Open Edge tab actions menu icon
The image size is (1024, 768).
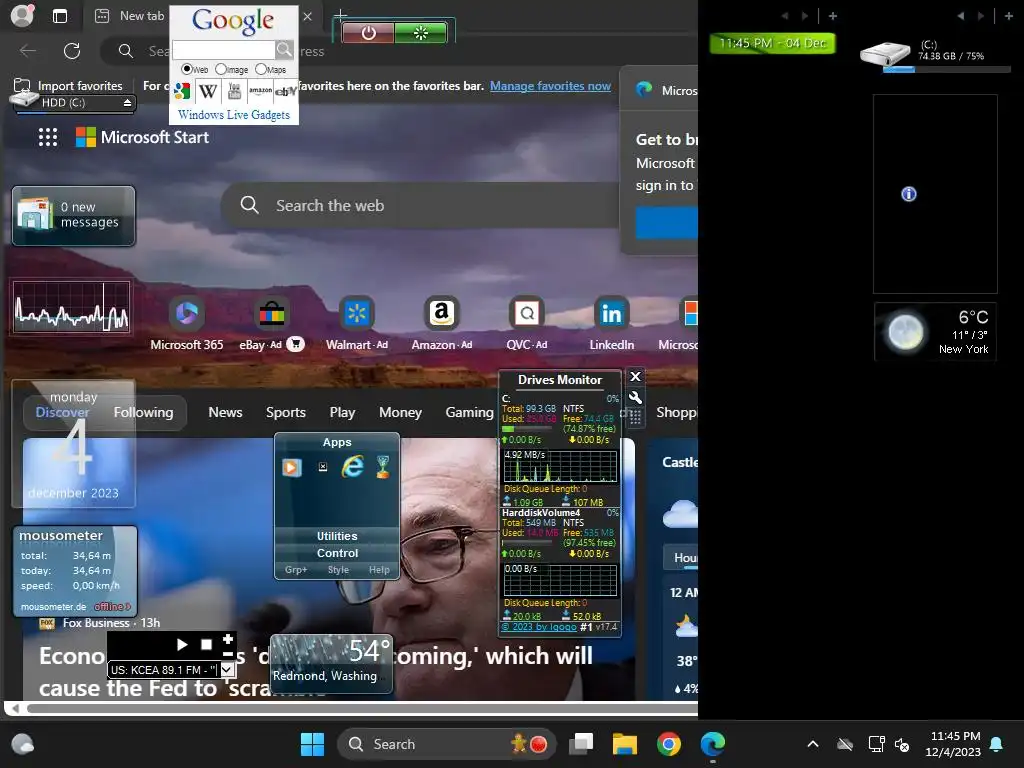[60, 16]
